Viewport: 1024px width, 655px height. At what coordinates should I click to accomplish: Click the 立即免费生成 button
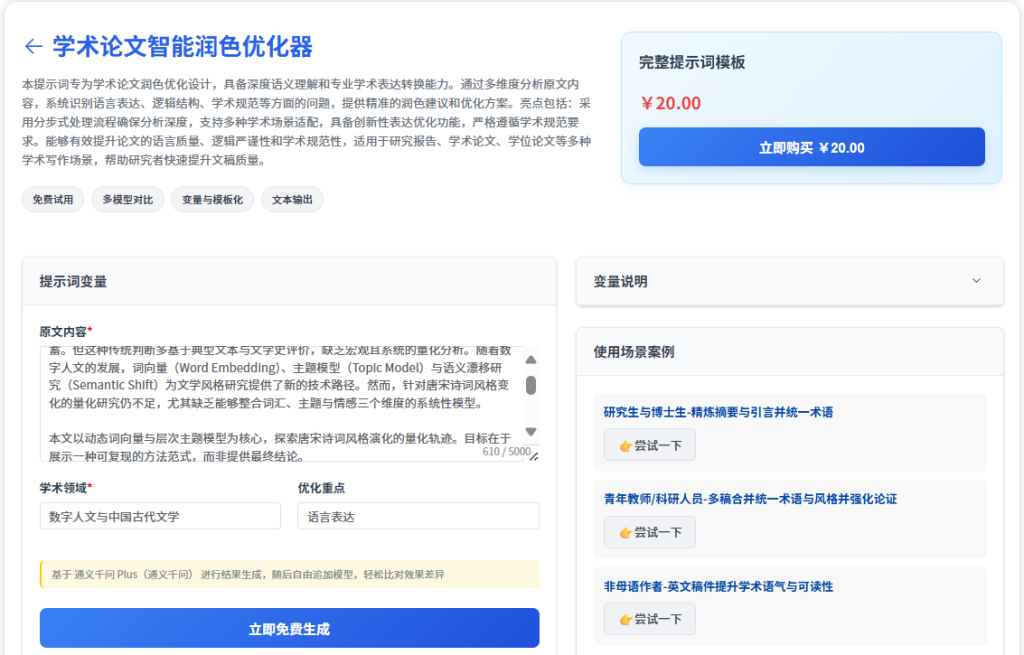point(289,628)
